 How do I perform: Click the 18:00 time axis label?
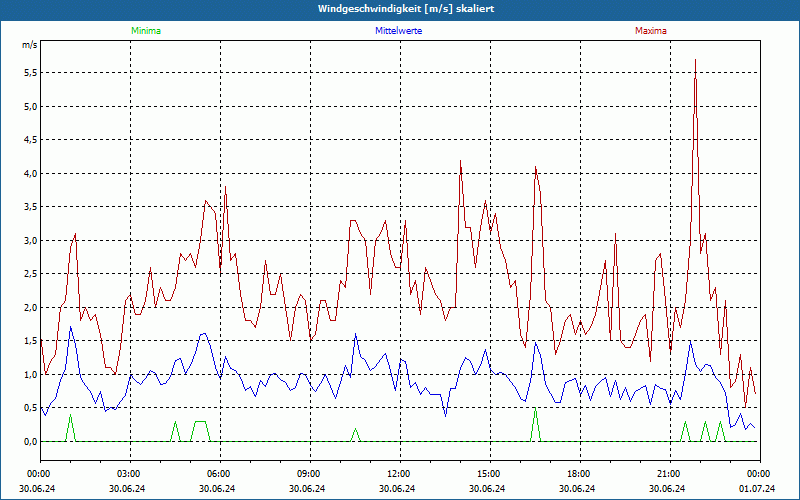580,474
